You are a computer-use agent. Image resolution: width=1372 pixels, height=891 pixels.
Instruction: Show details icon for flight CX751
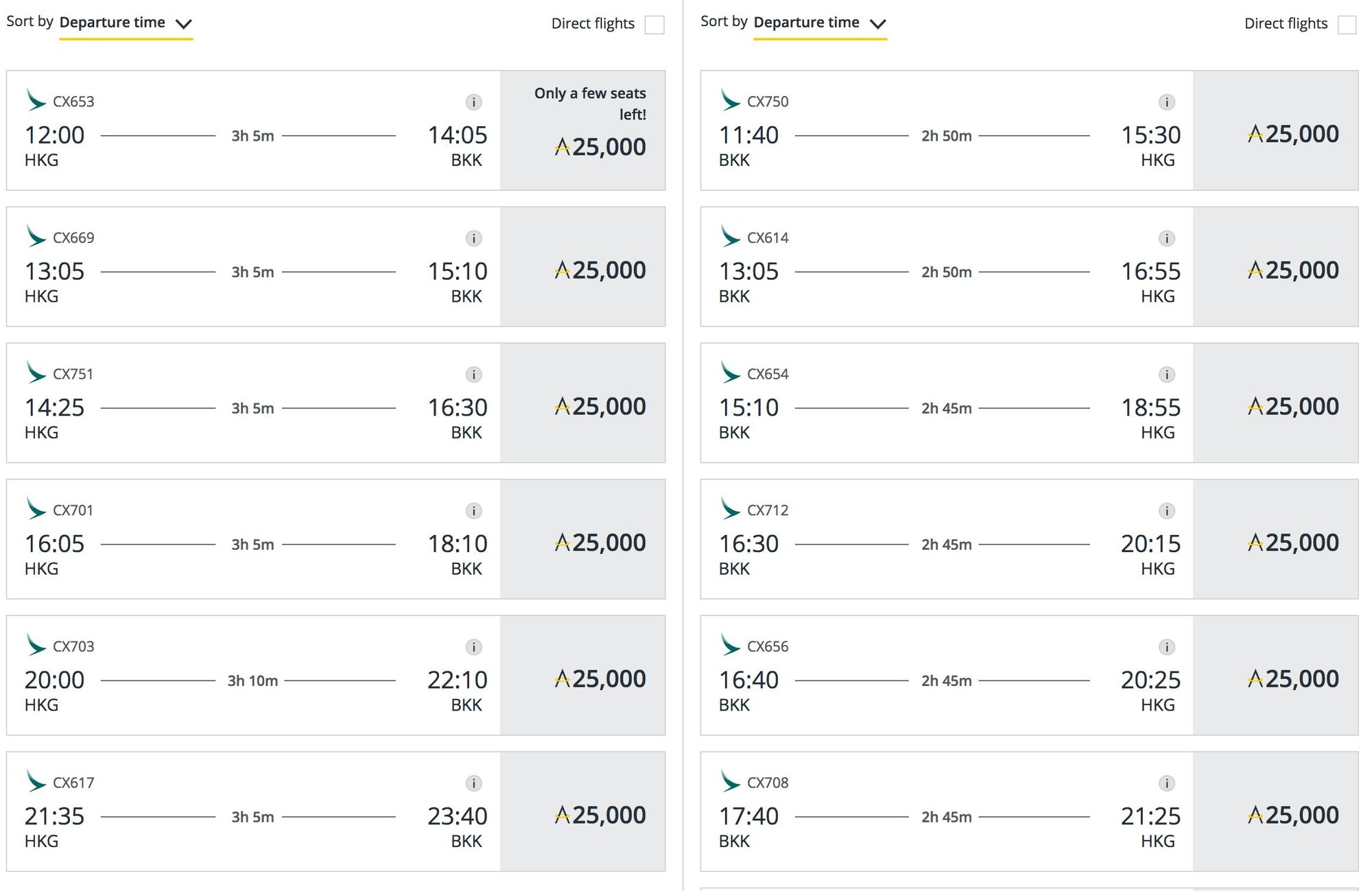[473, 375]
